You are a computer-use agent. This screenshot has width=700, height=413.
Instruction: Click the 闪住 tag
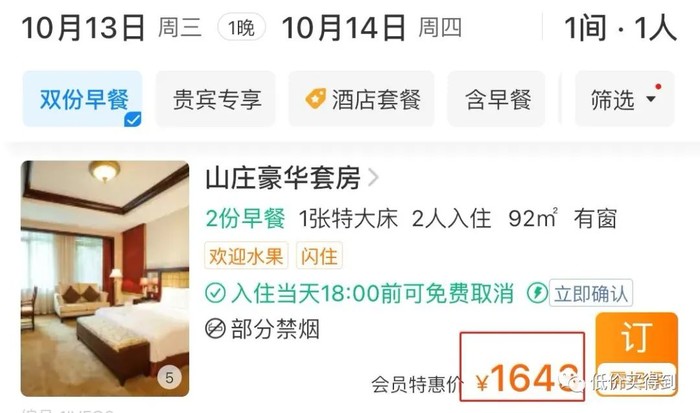coord(319,255)
